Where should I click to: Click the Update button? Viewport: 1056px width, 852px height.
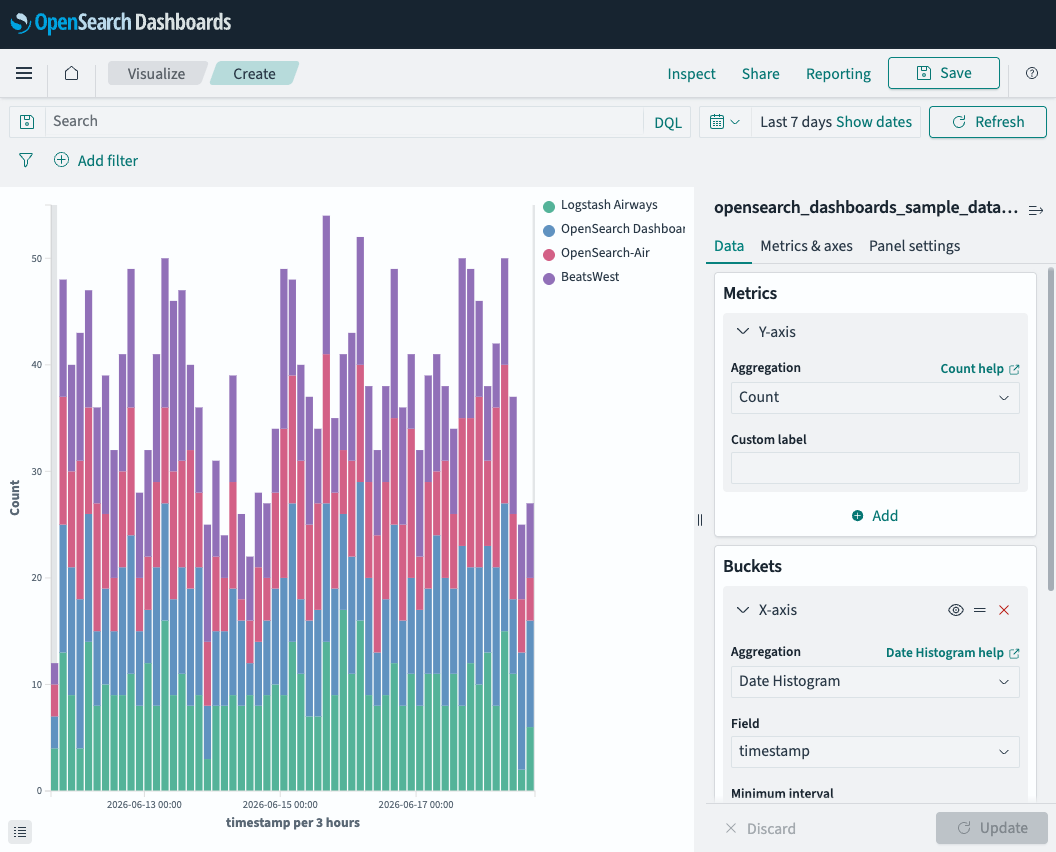[x=991, y=828]
